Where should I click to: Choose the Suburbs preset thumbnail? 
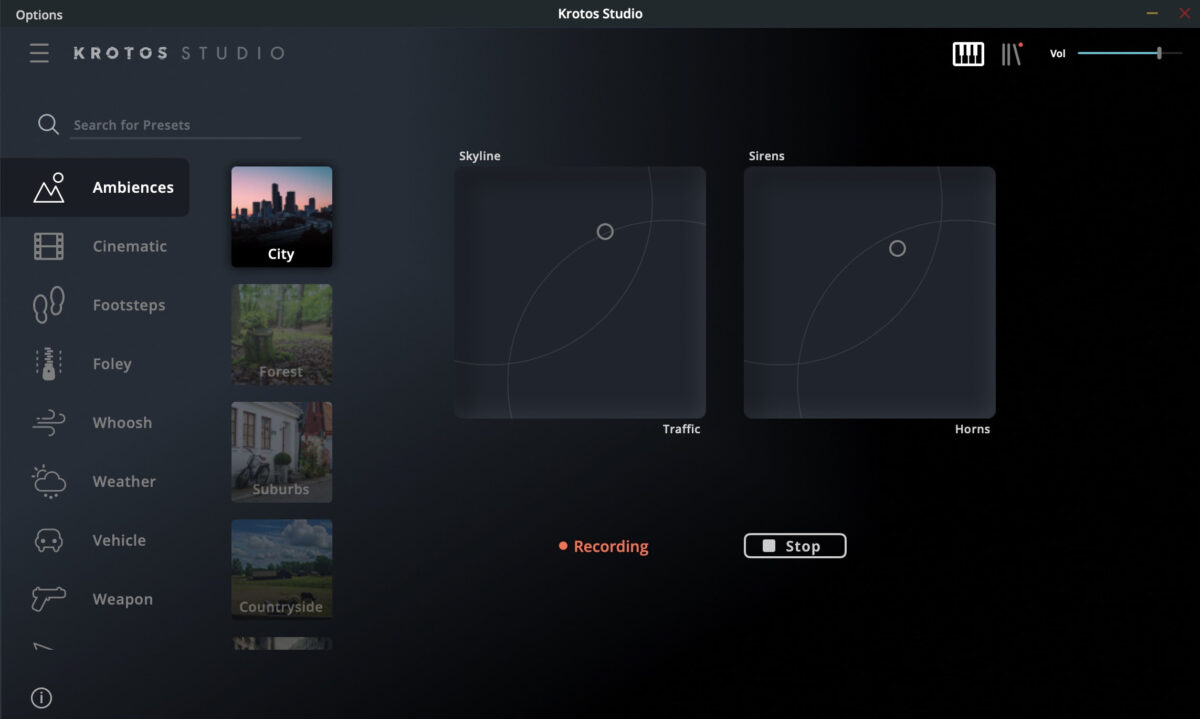(x=282, y=452)
